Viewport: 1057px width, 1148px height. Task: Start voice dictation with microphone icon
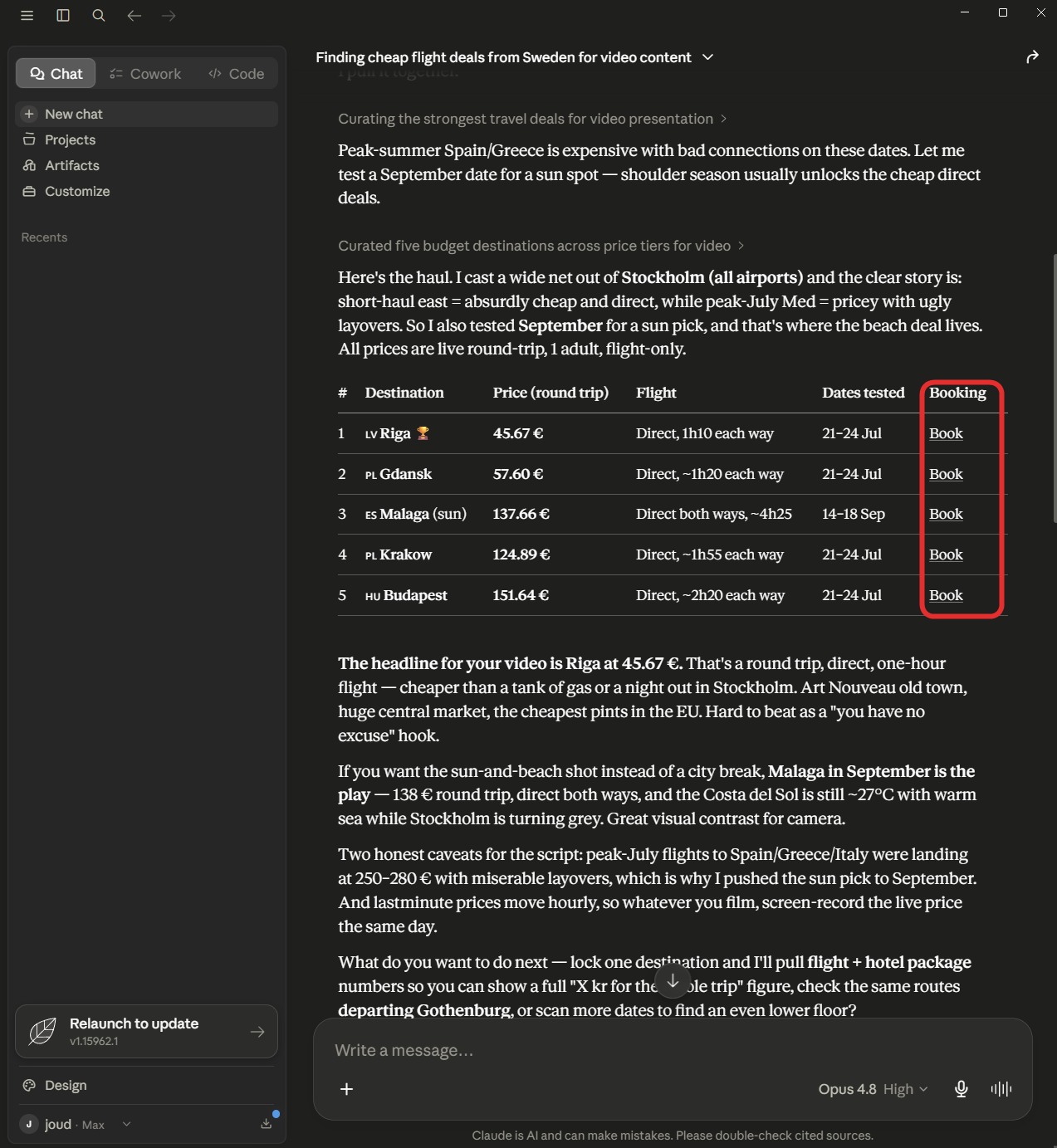(x=962, y=1089)
